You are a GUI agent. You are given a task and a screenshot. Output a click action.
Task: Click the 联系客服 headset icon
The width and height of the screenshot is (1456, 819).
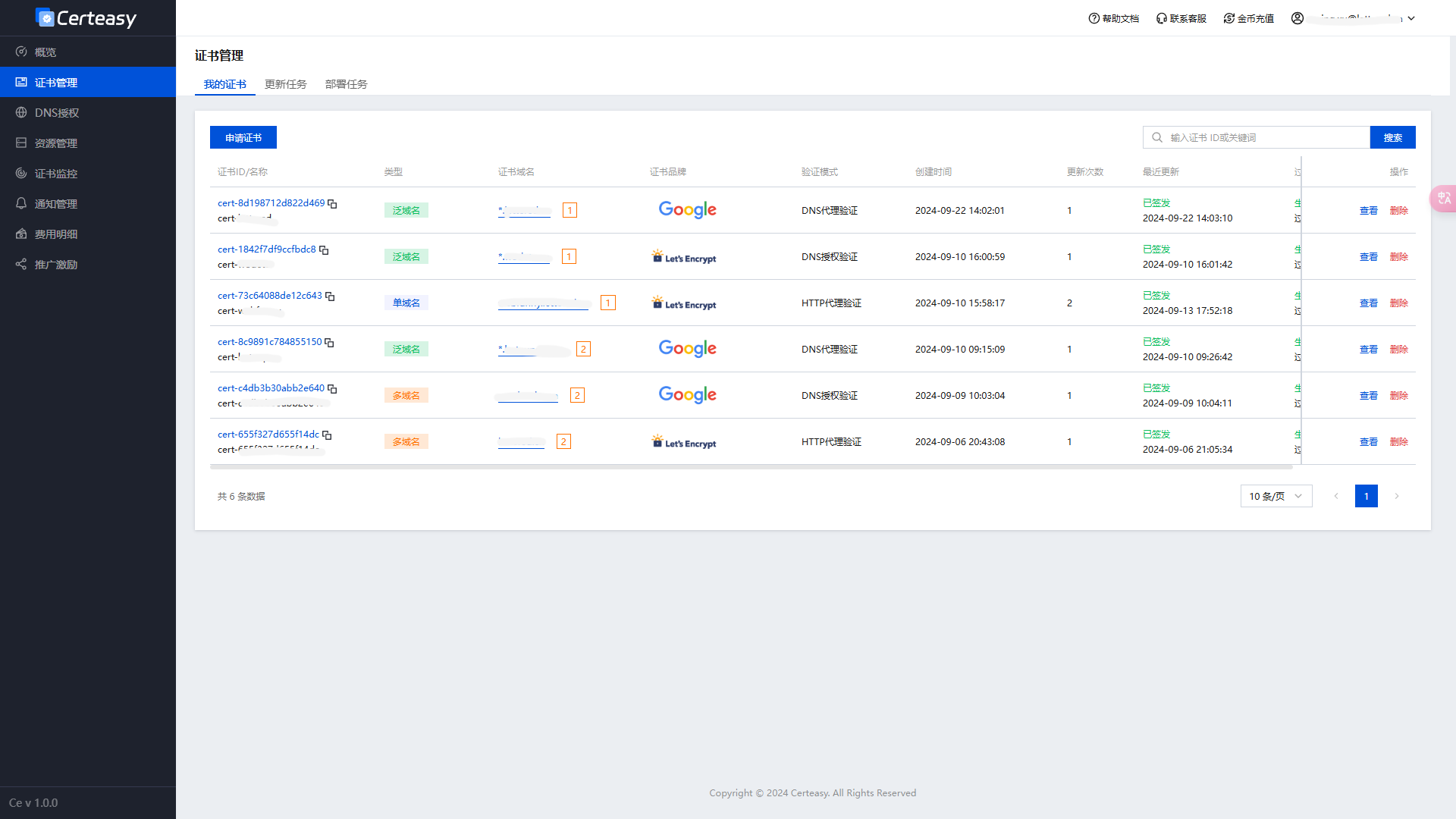coord(1161,18)
